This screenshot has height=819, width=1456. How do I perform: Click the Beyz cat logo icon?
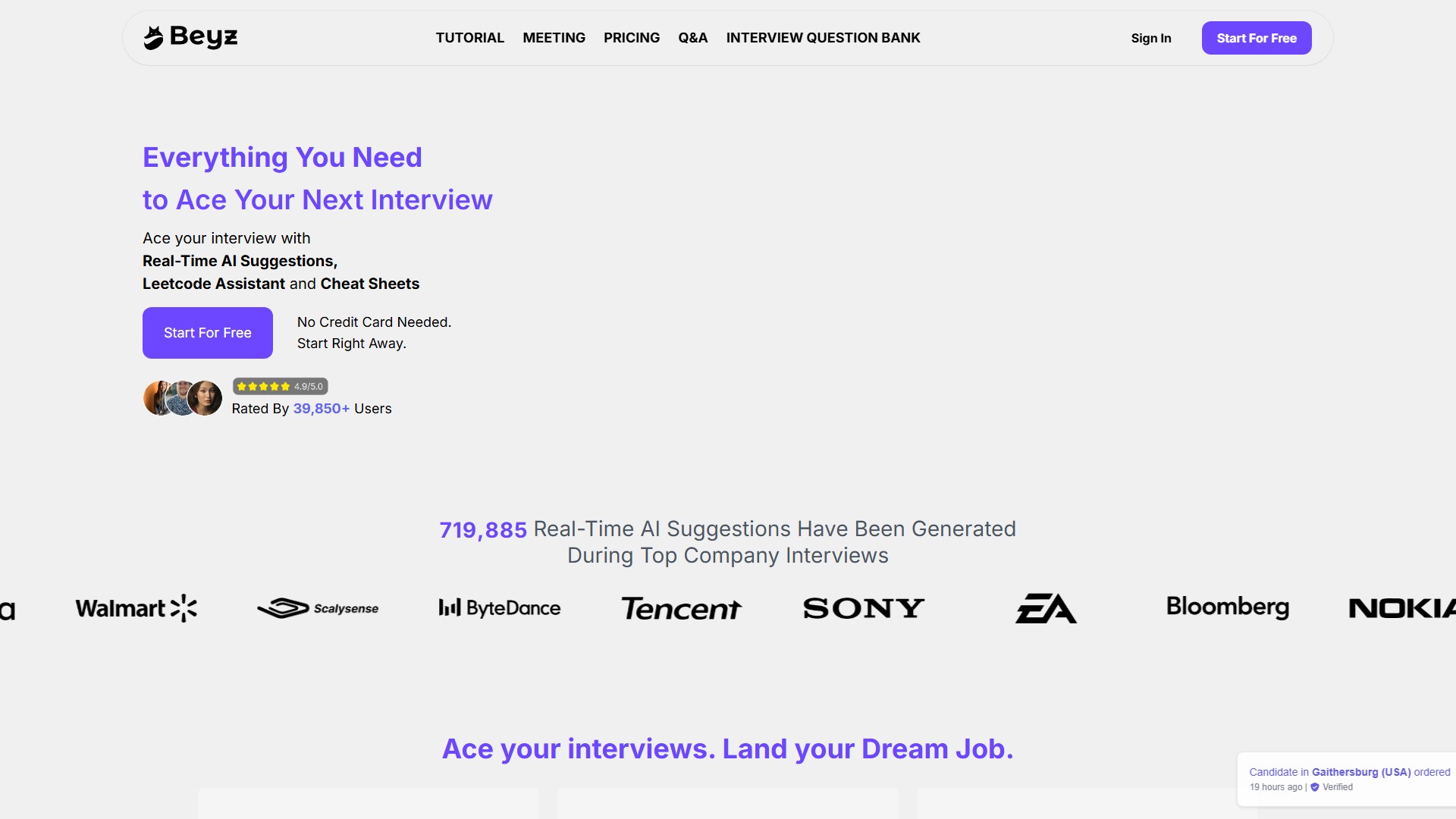click(x=153, y=38)
